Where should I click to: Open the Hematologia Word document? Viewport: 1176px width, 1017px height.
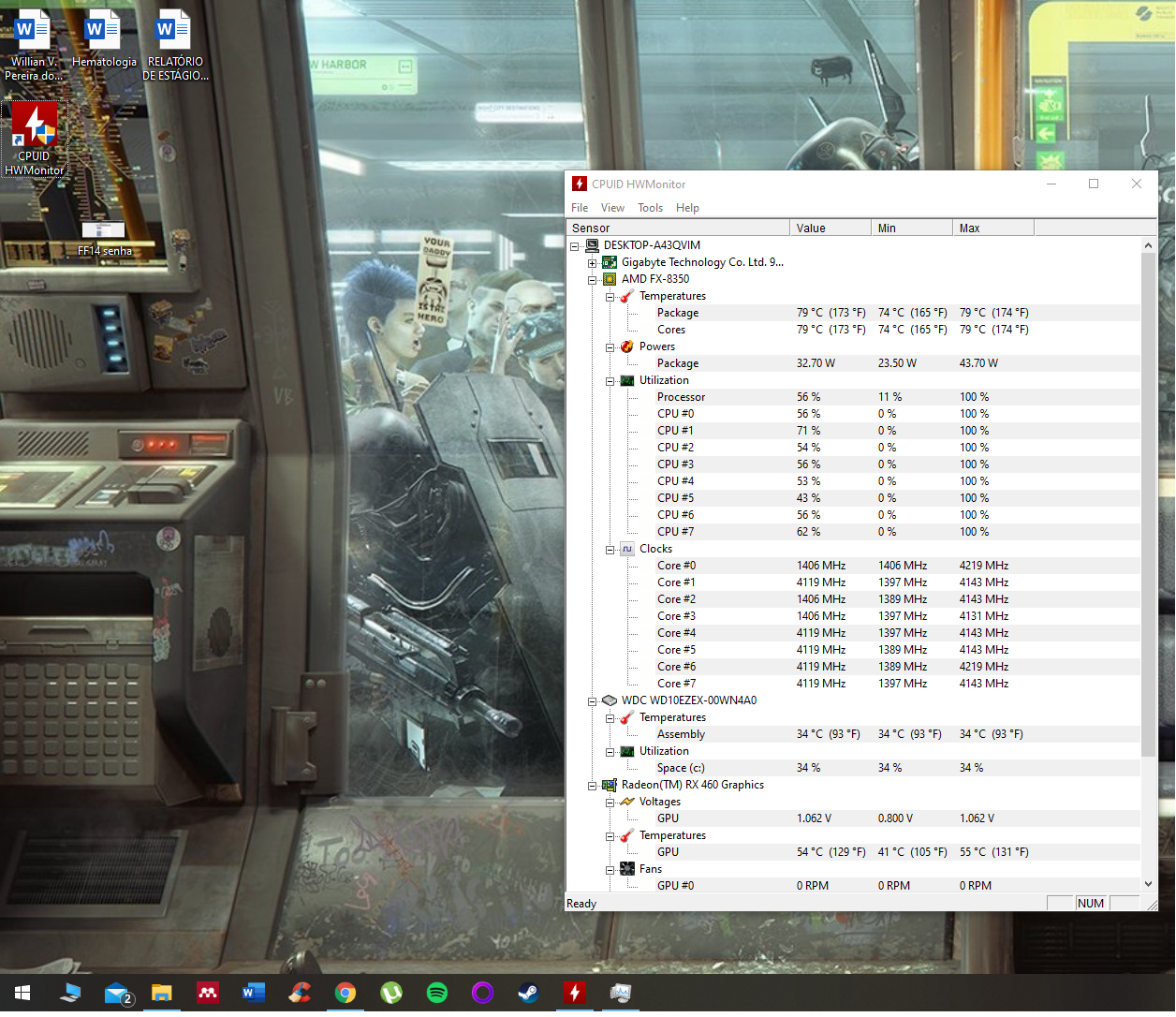pyautogui.click(x=104, y=39)
